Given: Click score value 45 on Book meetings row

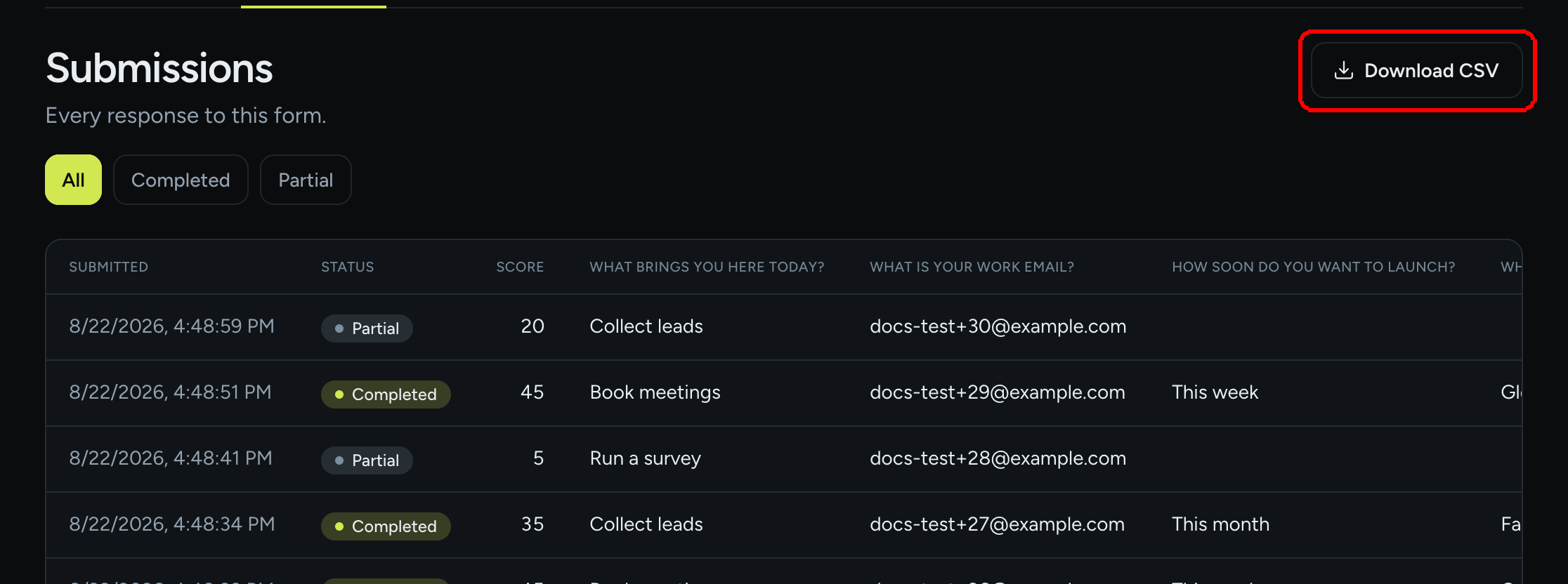Looking at the screenshot, I should point(533,392).
